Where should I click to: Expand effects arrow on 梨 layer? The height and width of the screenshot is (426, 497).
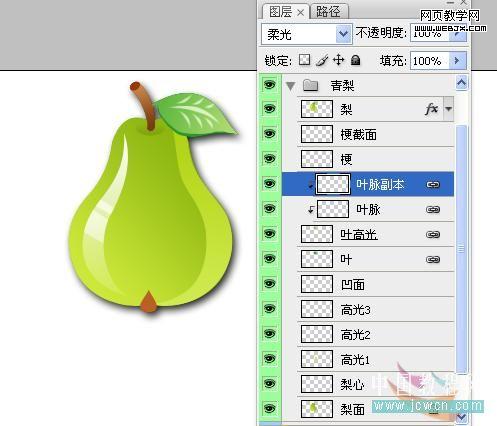[x=449, y=109]
